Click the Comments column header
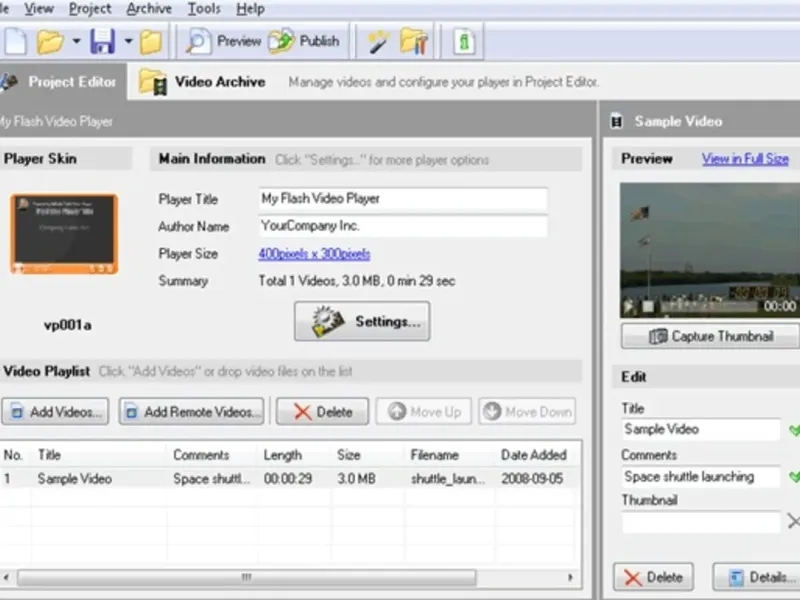Image resolution: width=800 pixels, height=600 pixels. point(212,455)
